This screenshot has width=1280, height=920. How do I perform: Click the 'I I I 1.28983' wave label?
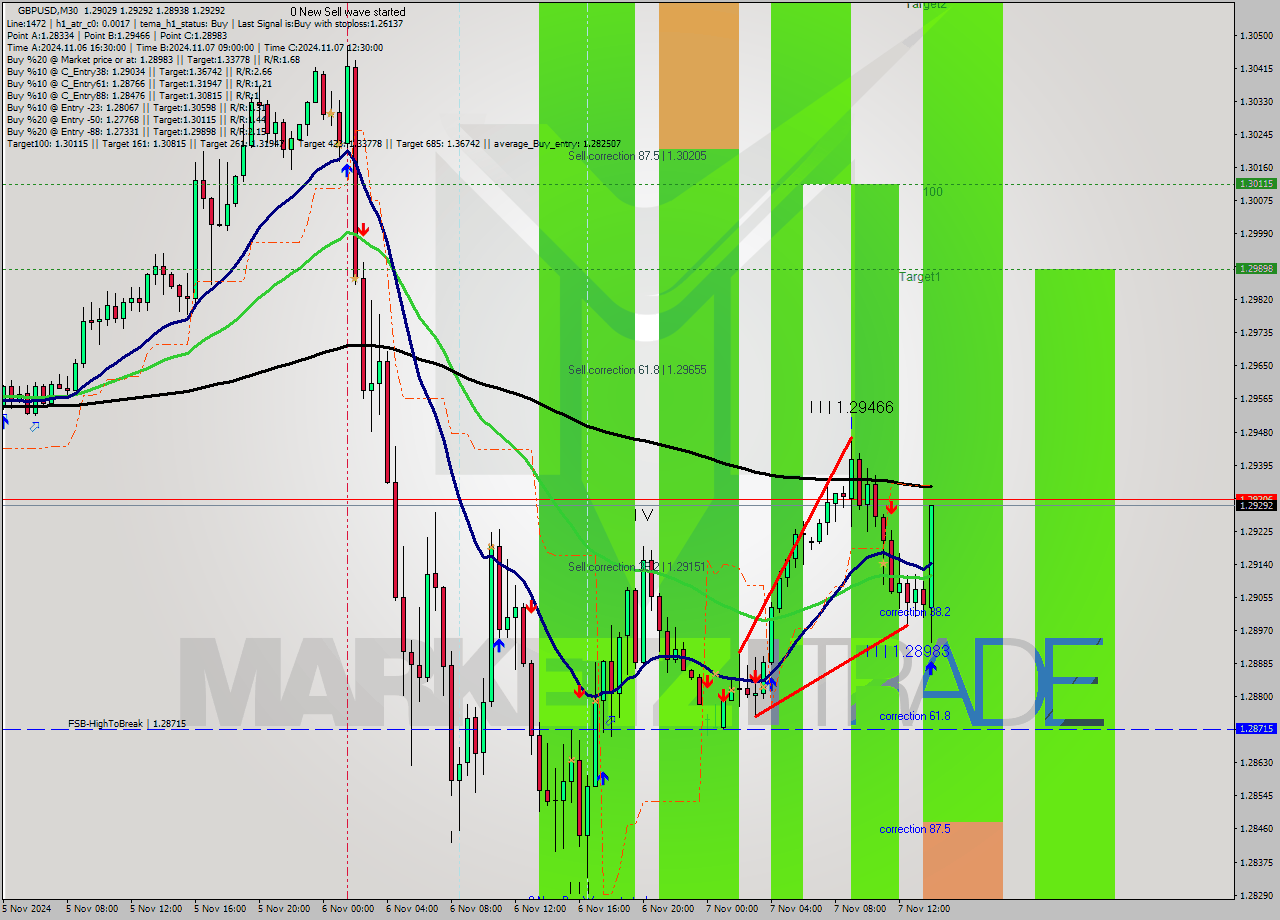tap(907, 651)
